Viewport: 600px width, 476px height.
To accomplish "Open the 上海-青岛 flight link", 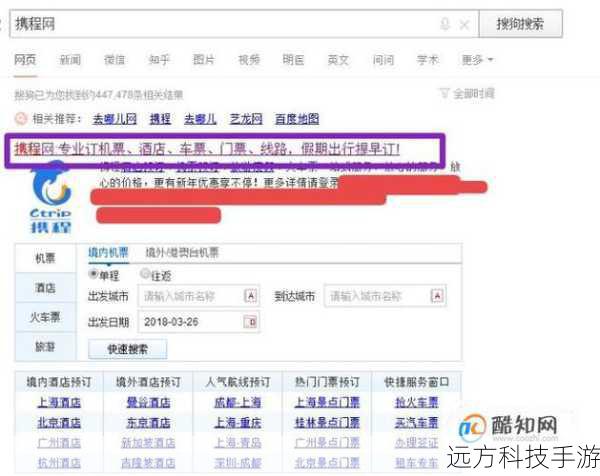I will pos(238,443).
